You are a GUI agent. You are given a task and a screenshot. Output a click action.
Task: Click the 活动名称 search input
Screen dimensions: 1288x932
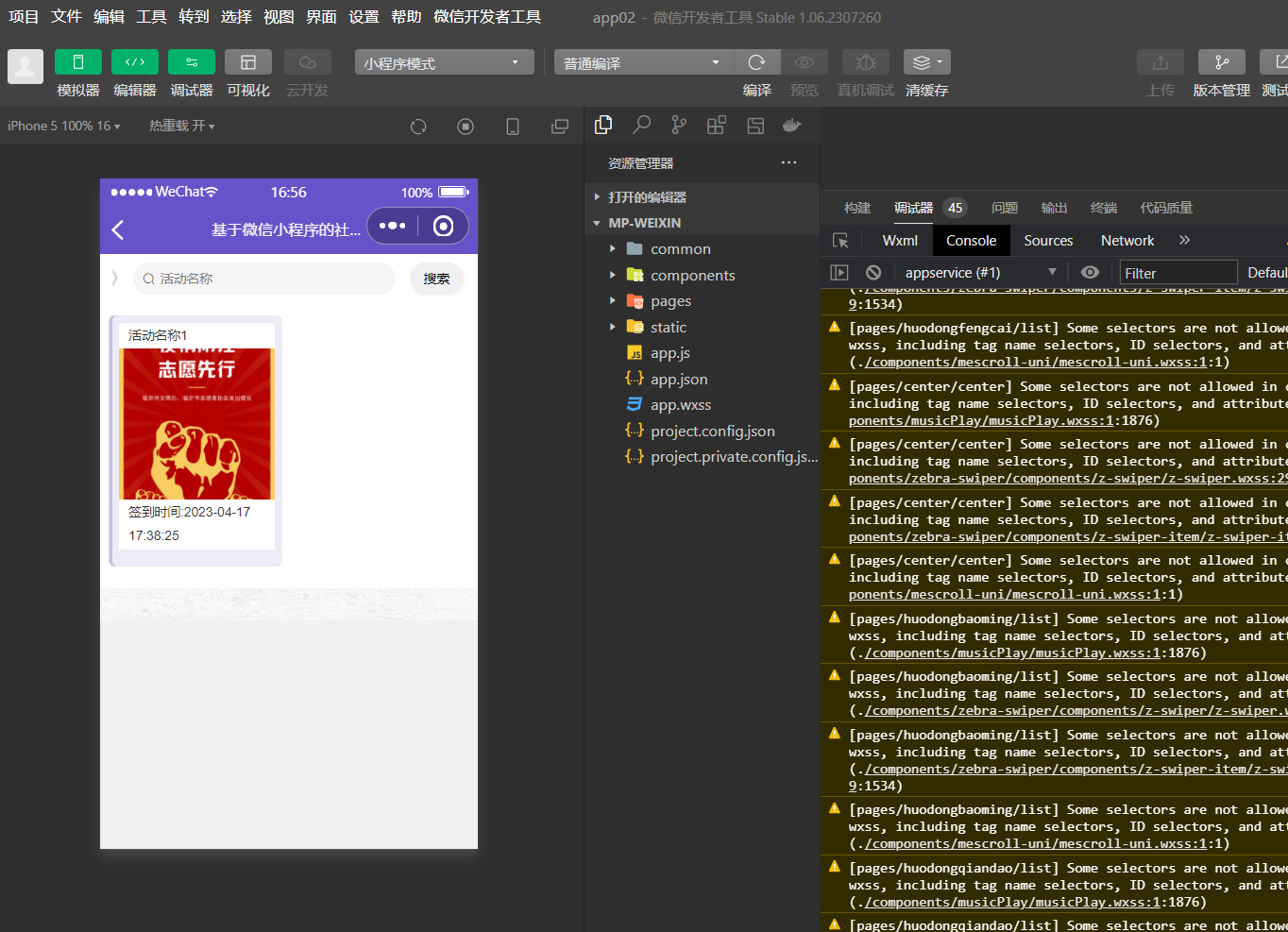click(x=264, y=279)
